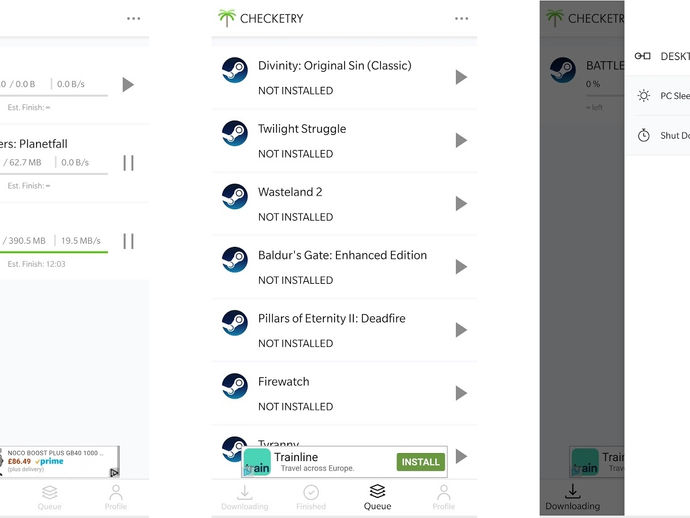Click 19.5 MB/s speed readout
The image size is (690, 518).
(81, 241)
